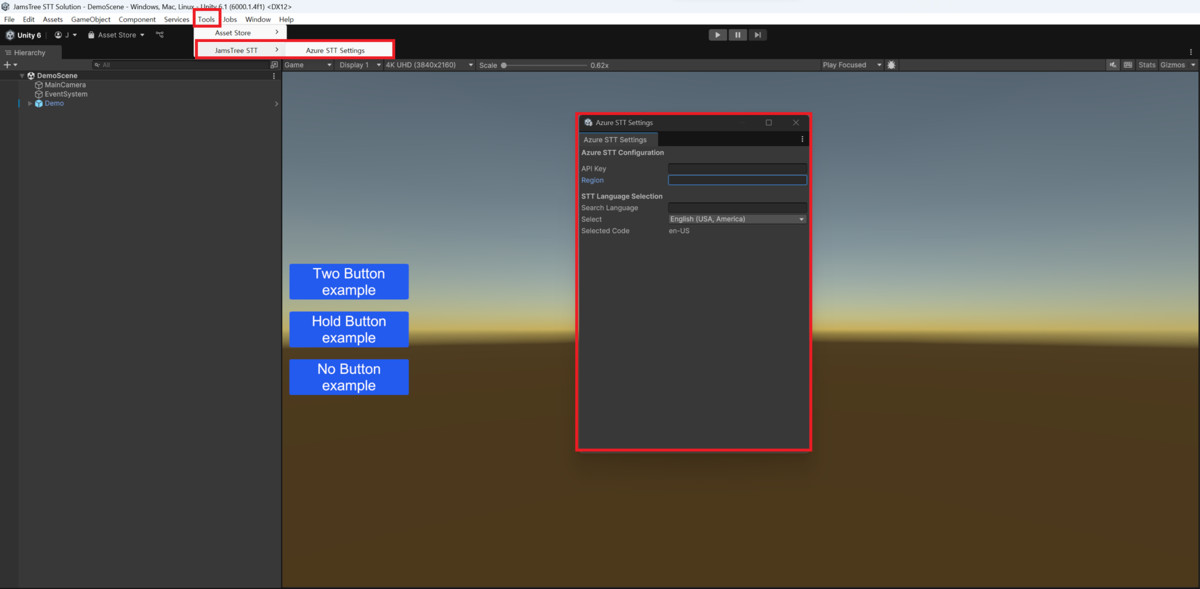Click the Two Button example button

349,282
